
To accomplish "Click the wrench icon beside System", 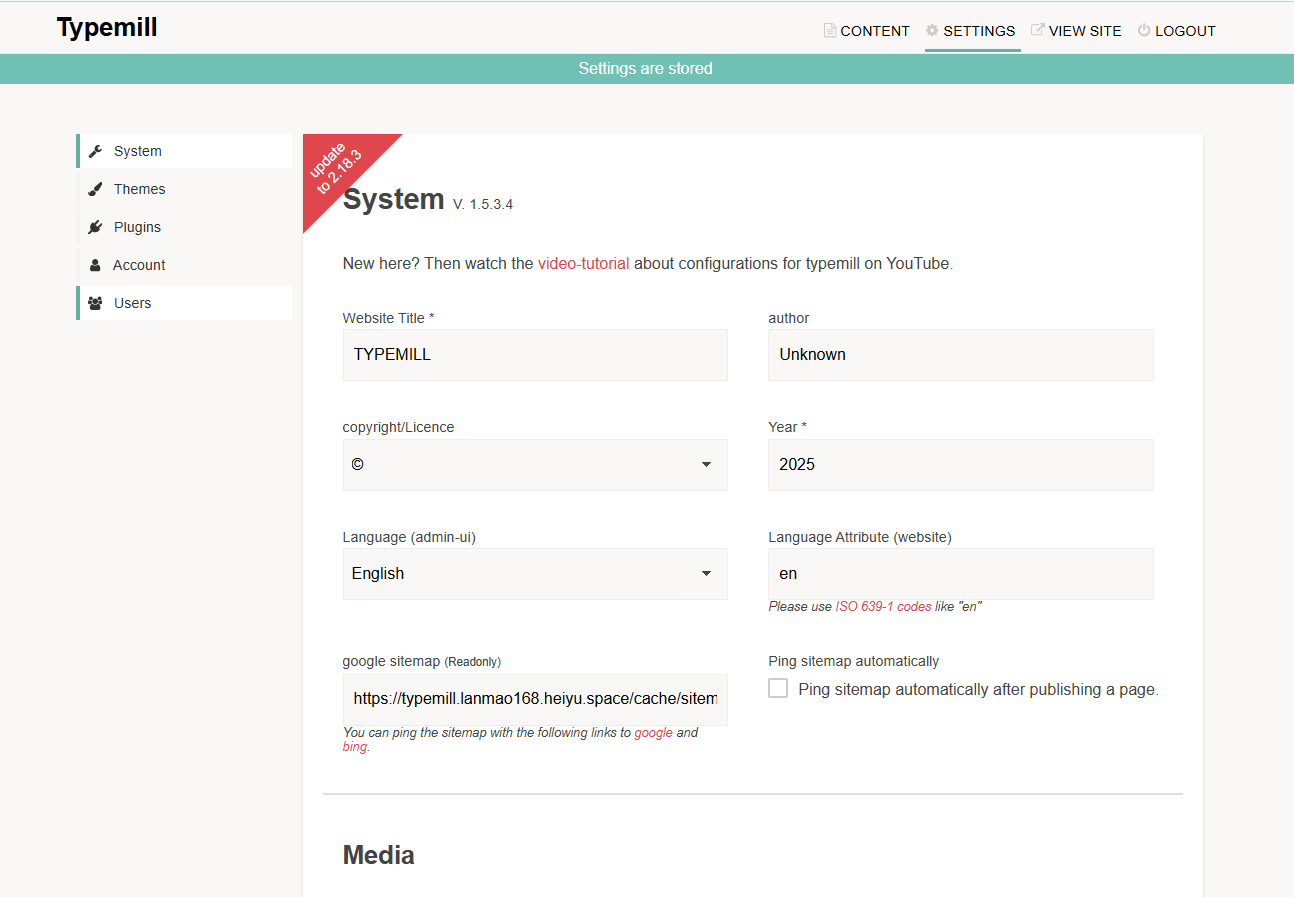I will pos(95,151).
